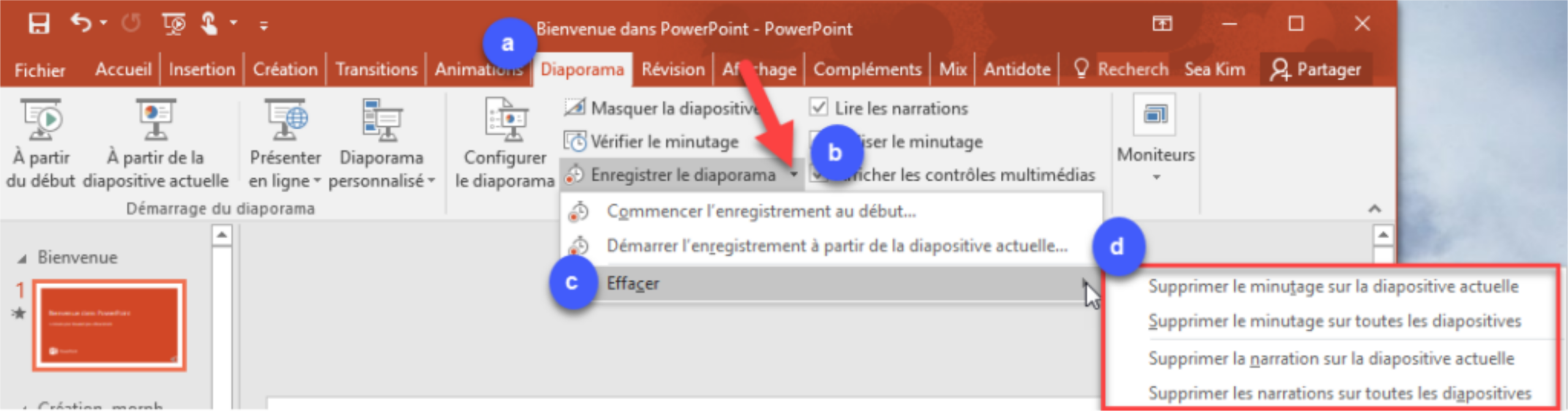Select slide 1 thumbnail in panel

pyautogui.click(x=110, y=325)
